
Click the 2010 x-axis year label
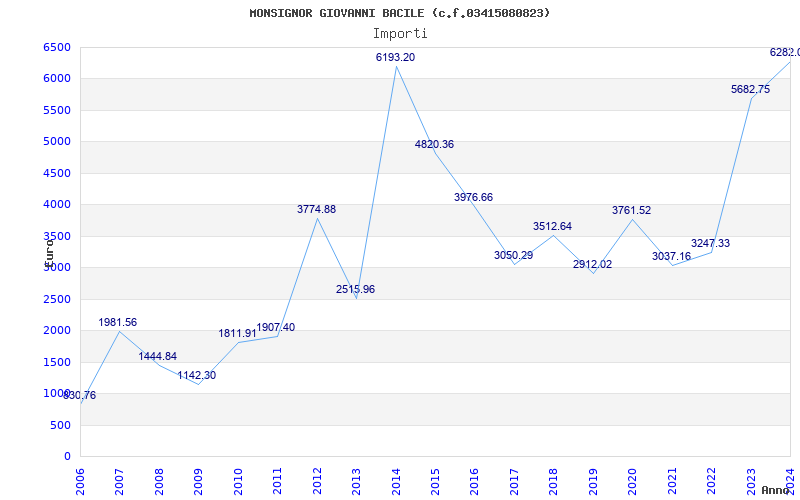237,482
